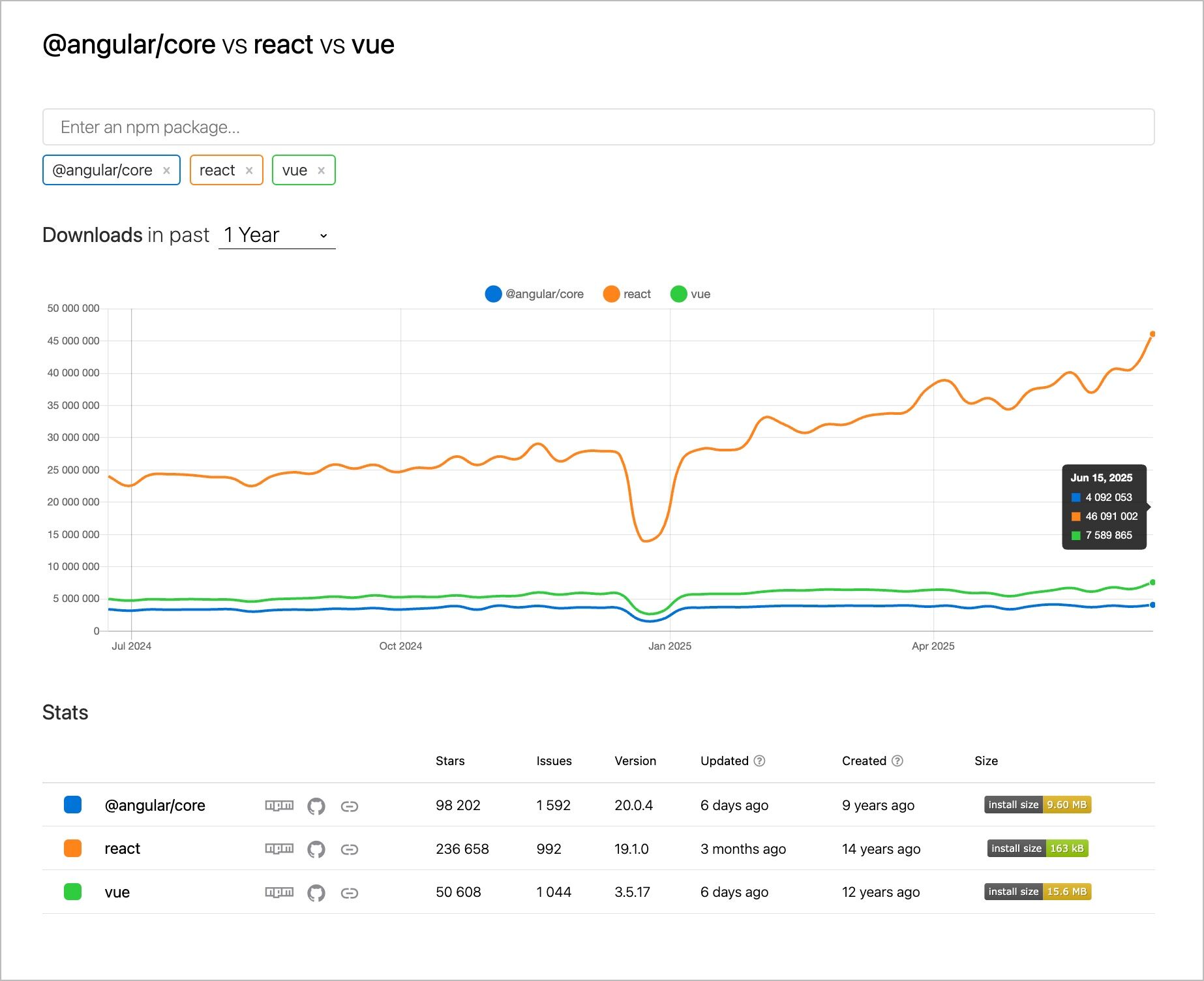Click react in the page title
This screenshot has height=981, width=1204.
(x=283, y=44)
